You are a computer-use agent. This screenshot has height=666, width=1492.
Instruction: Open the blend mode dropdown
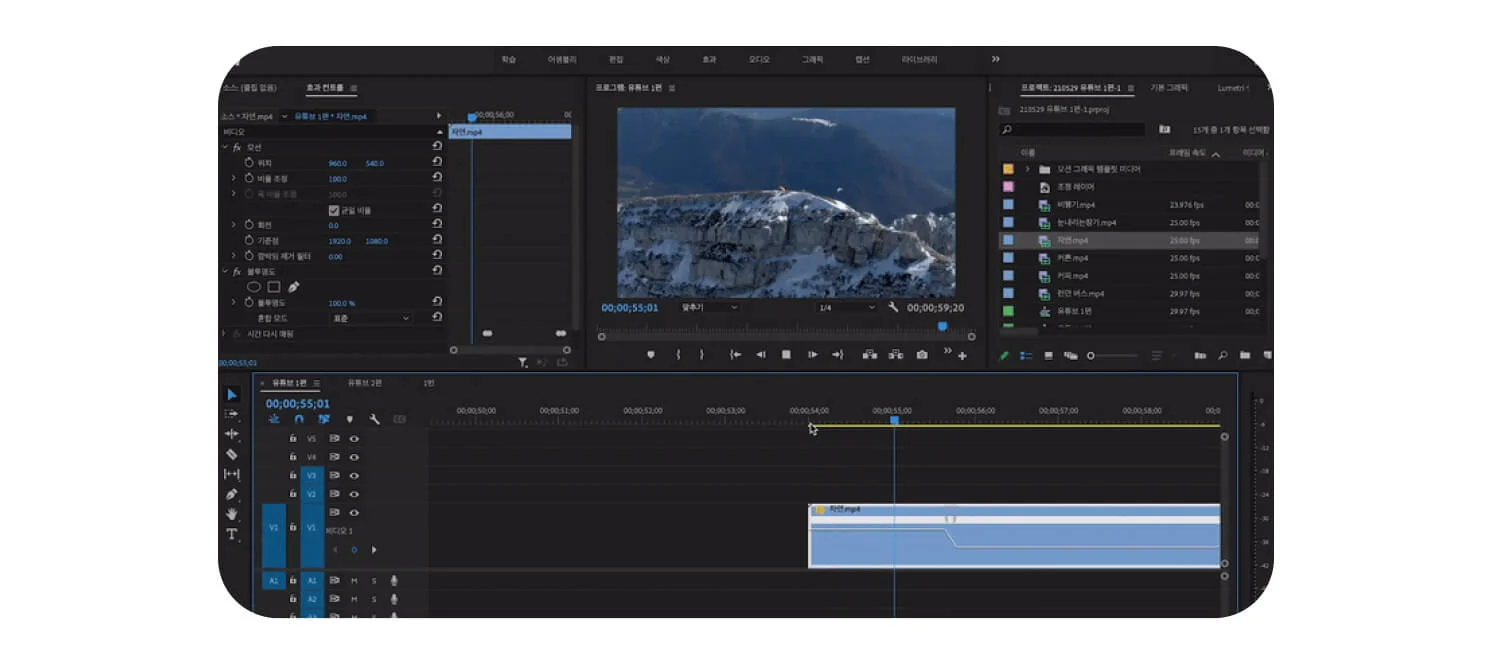[x=371, y=318]
